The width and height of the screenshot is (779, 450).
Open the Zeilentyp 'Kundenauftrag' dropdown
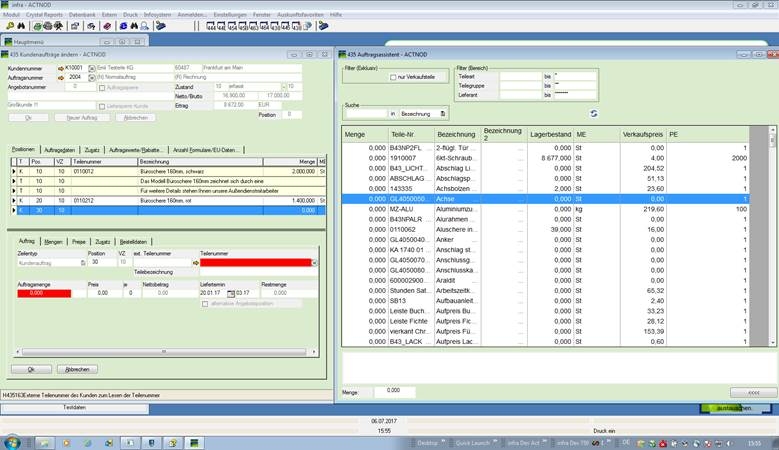pos(83,262)
